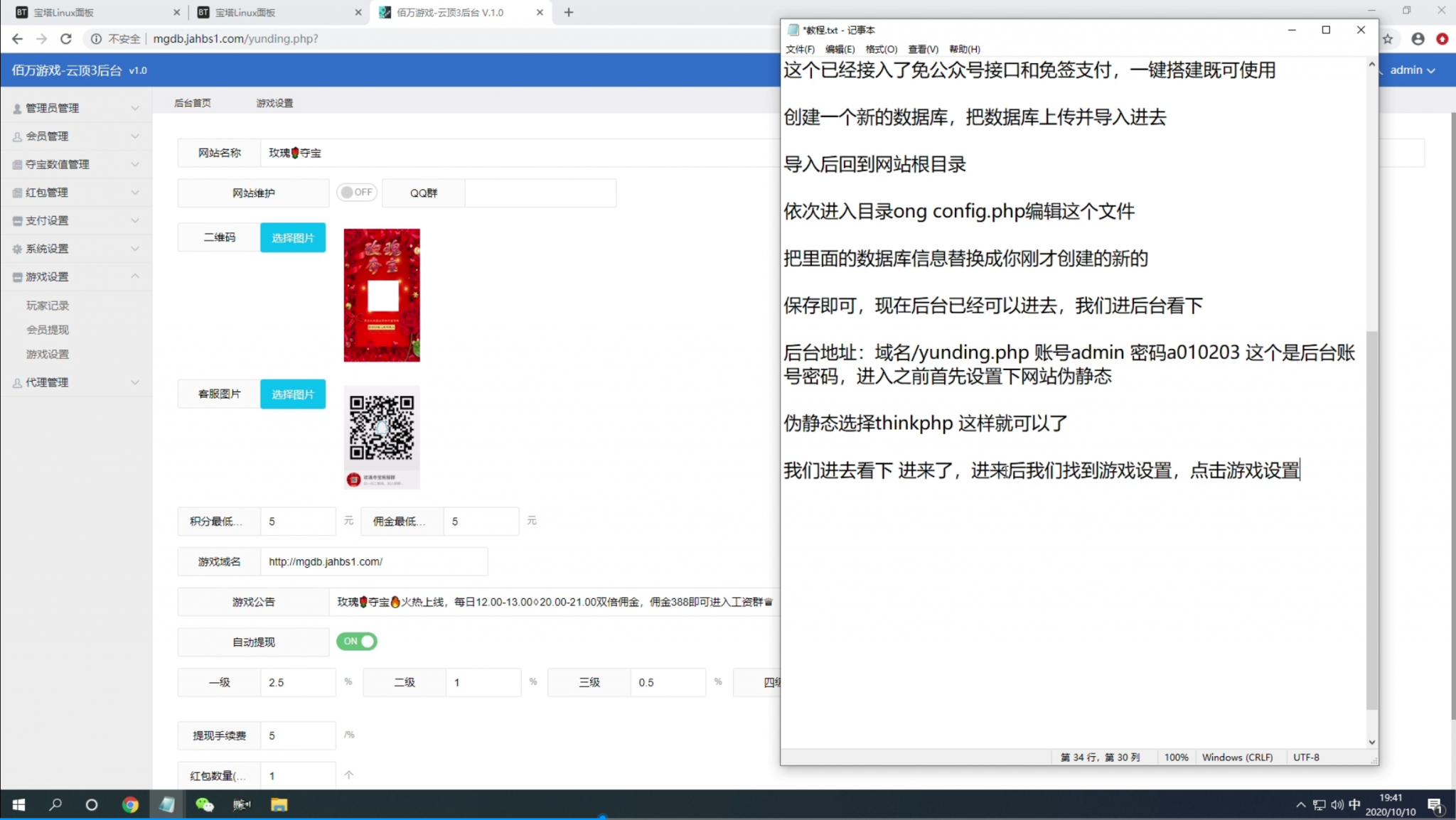The image size is (1456, 820).
Task: Toggle the 网站维护 OFF switch
Action: 356,193
